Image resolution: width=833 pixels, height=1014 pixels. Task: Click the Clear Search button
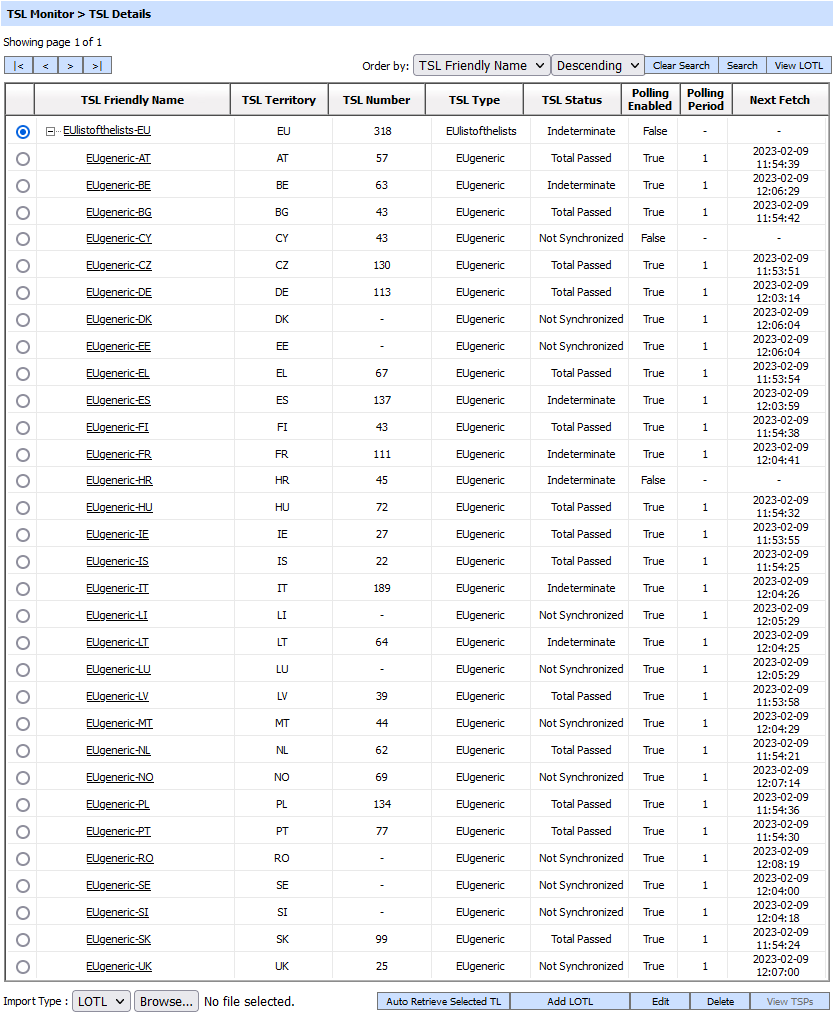point(680,66)
